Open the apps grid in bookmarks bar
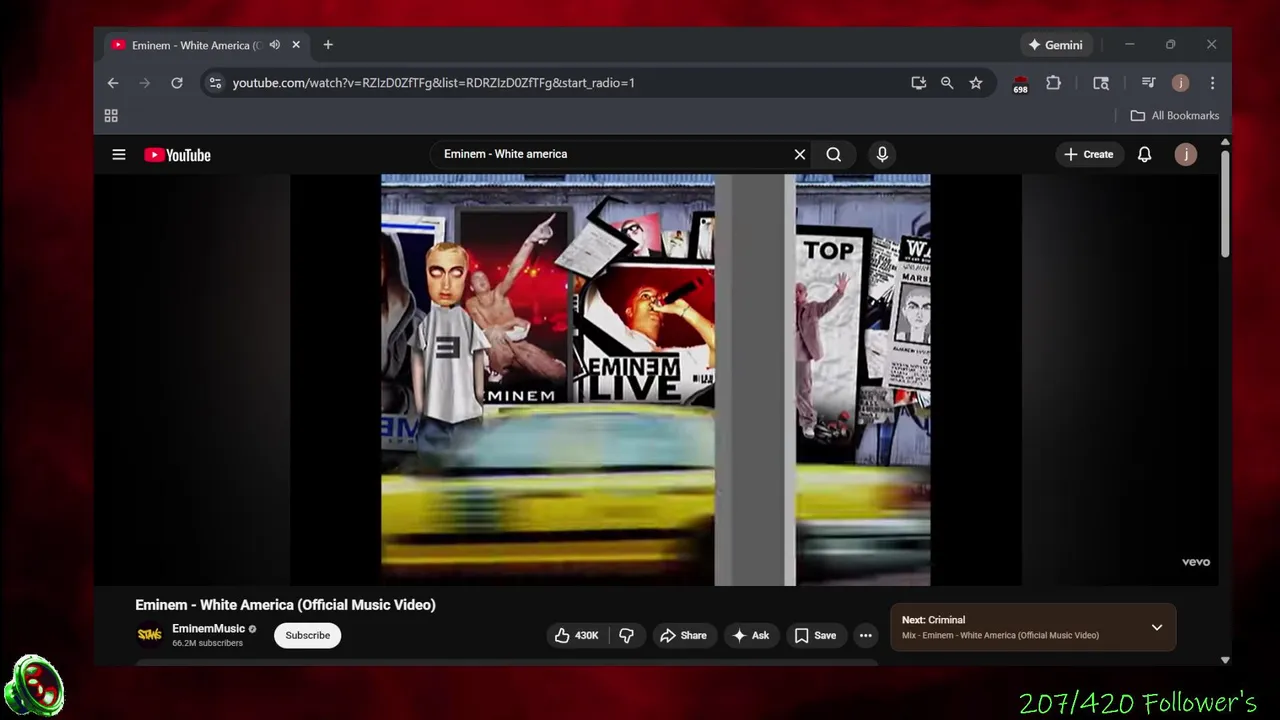 point(111,116)
